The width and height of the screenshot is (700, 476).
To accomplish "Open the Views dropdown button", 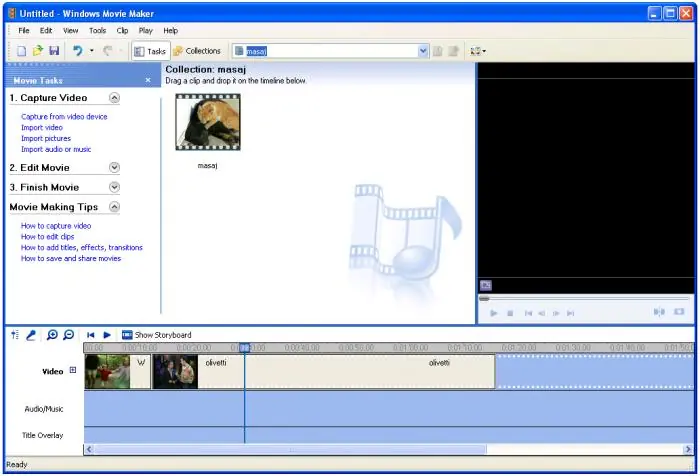I will click(x=478, y=51).
